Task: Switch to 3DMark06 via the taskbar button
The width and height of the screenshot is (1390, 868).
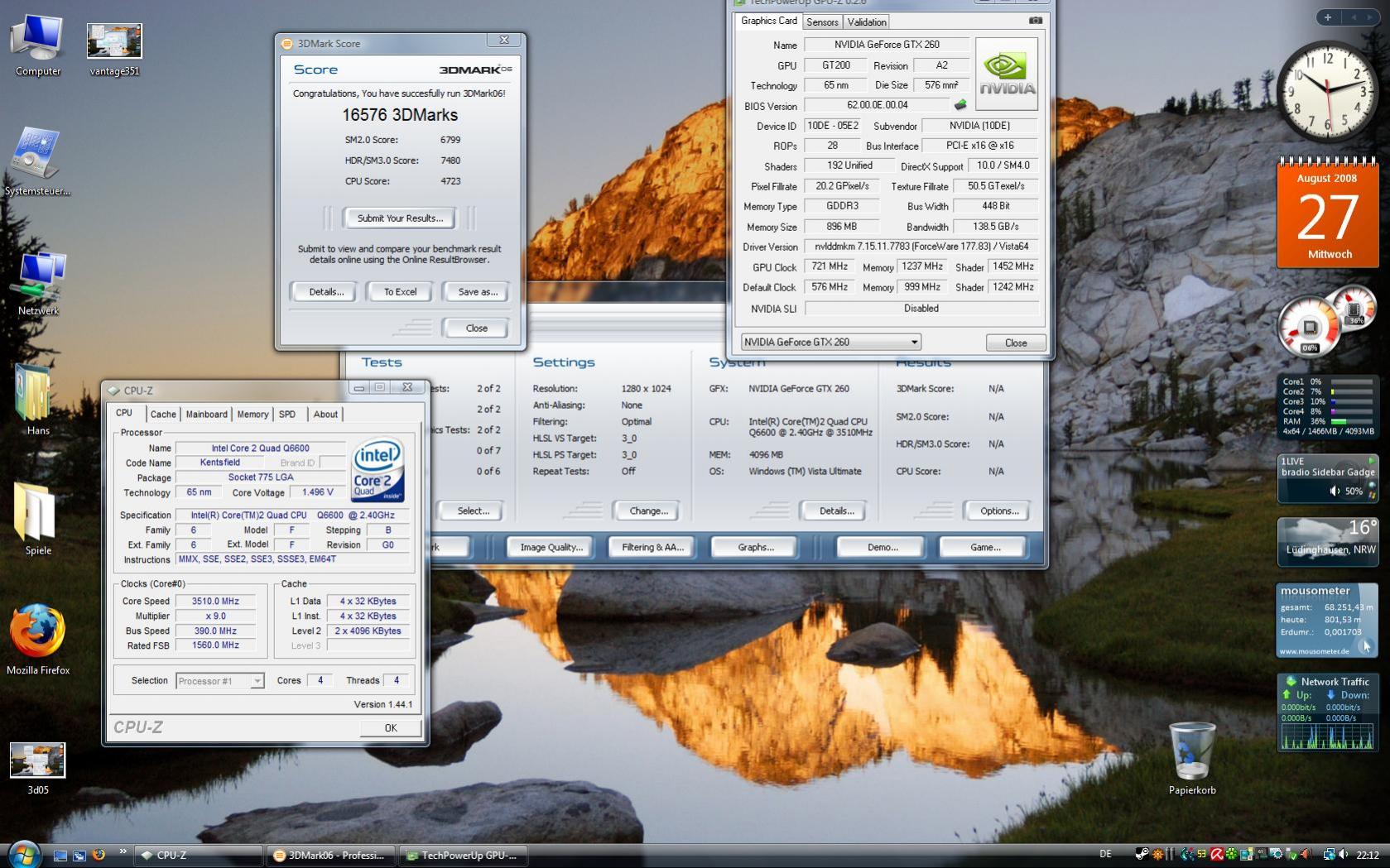Action: click(333, 856)
